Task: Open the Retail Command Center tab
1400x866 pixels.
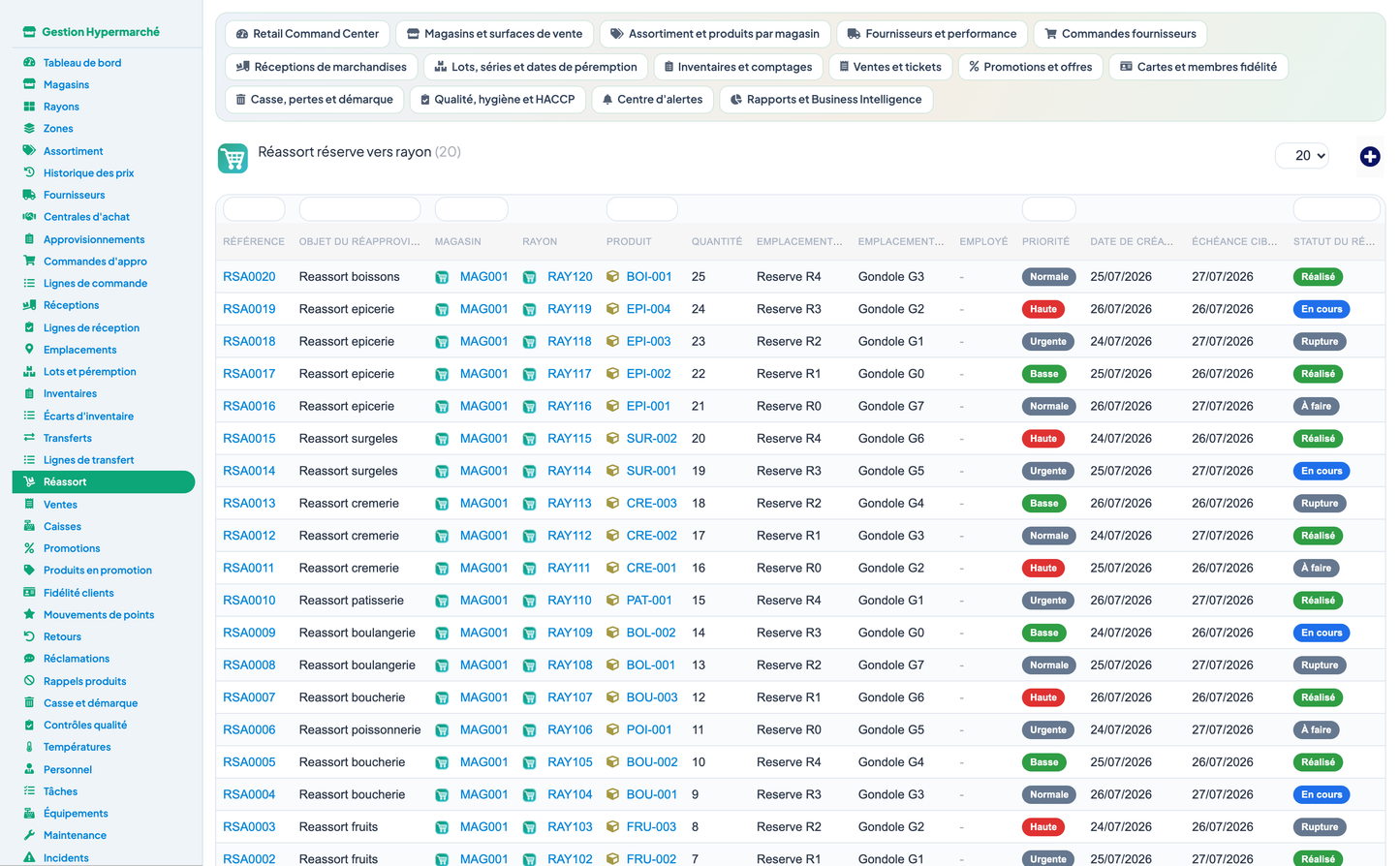Action: pos(307,34)
